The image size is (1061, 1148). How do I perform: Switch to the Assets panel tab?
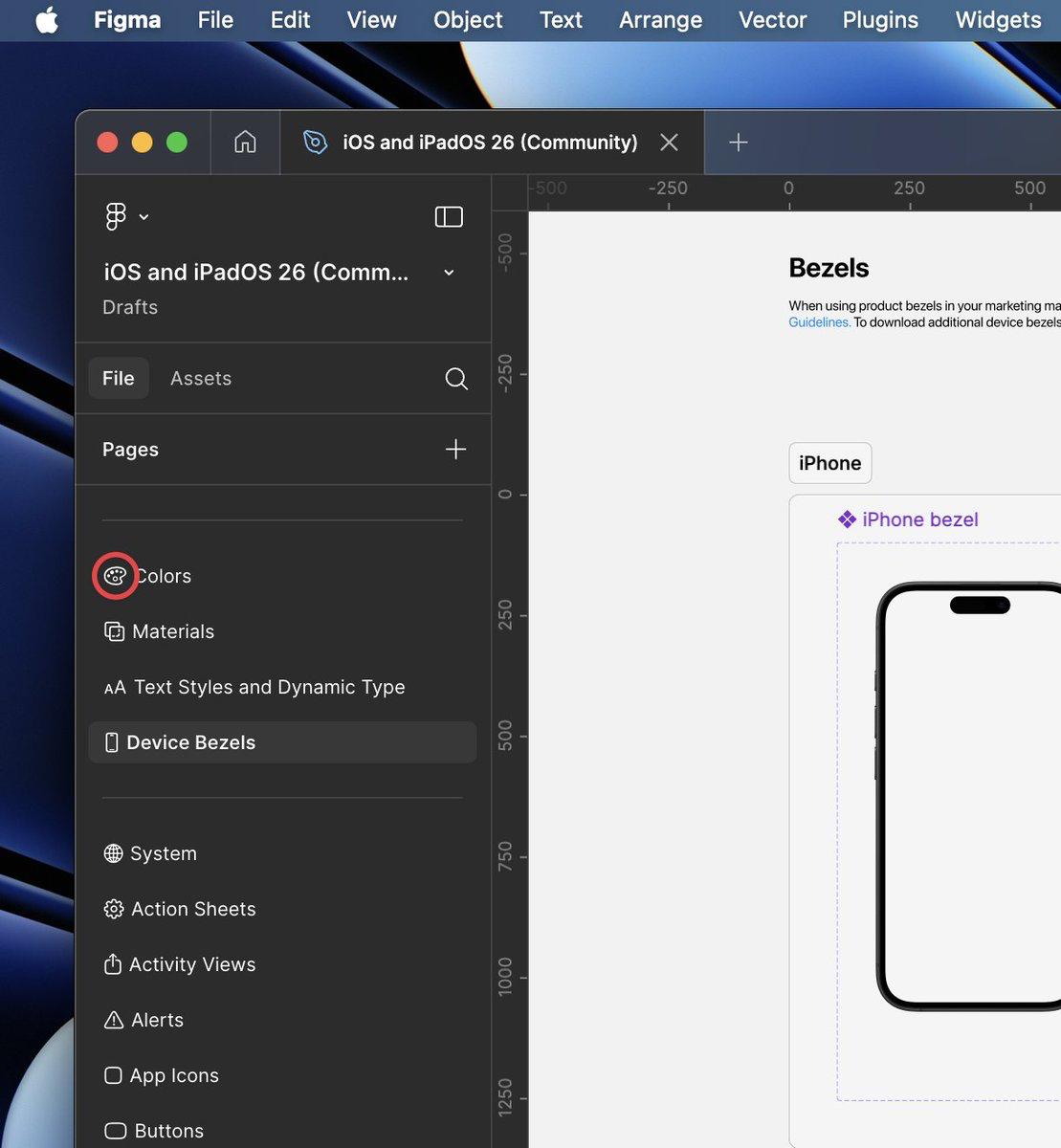click(201, 378)
